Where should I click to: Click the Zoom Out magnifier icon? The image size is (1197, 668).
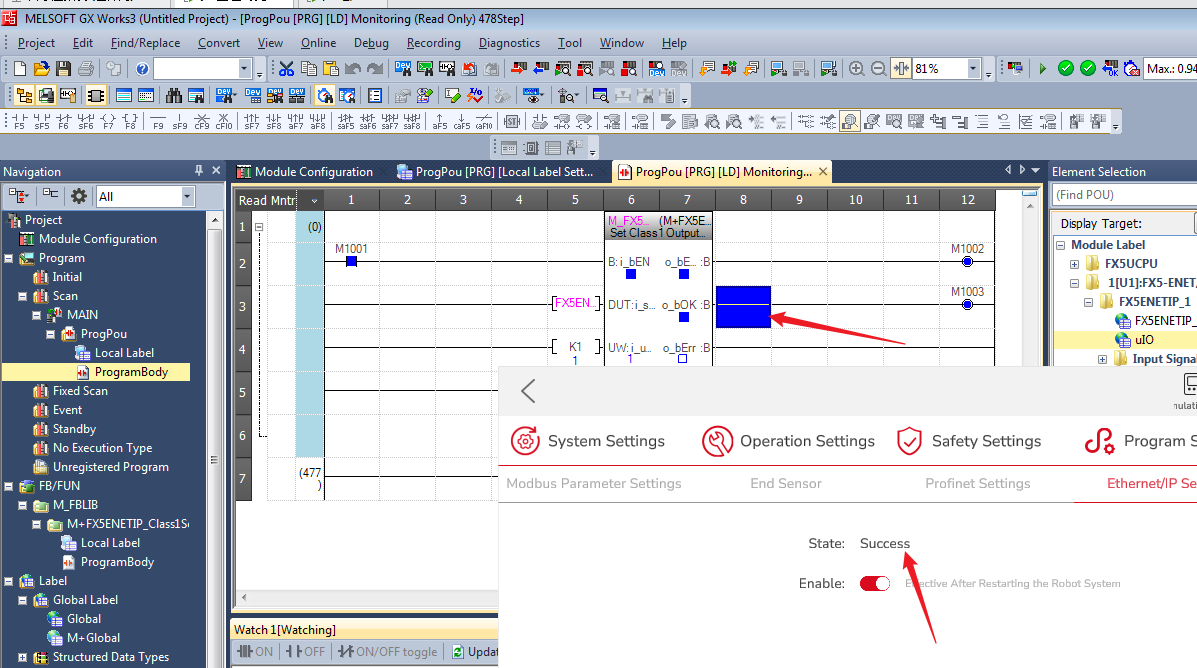(x=878, y=69)
